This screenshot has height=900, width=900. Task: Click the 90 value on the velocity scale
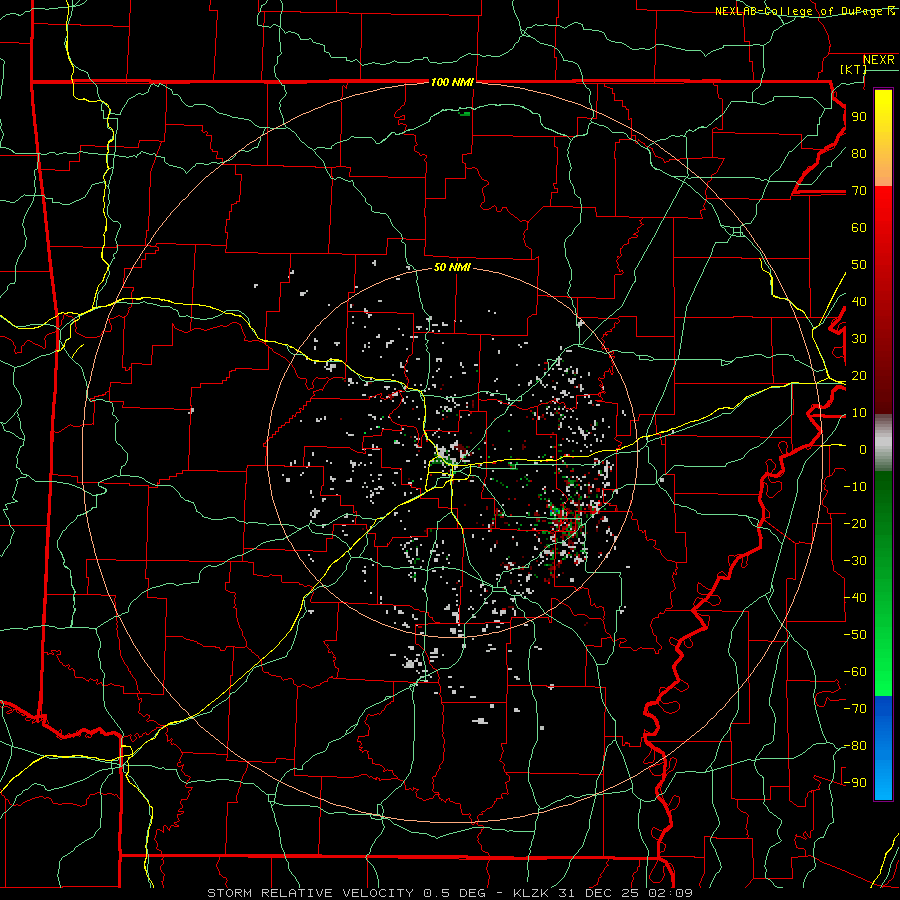(x=859, y=117)
